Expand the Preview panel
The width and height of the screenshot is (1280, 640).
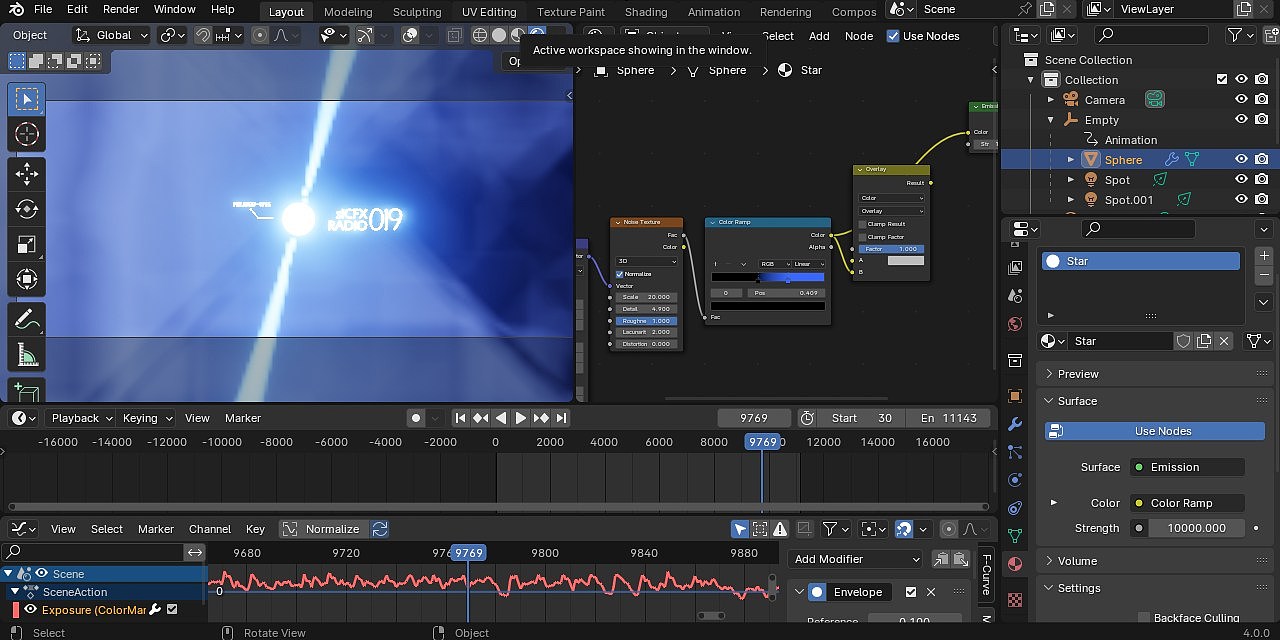[1077, 374]
